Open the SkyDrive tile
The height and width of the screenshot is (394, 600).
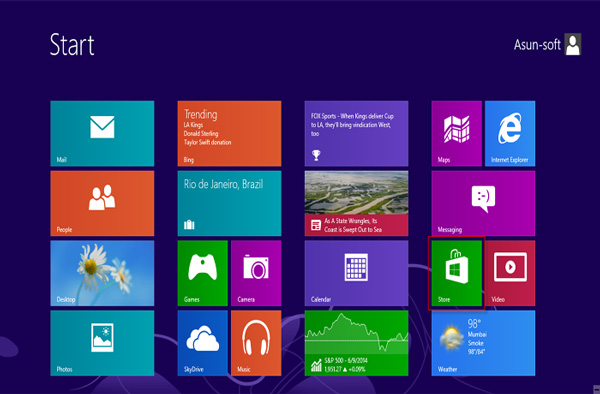202,343
